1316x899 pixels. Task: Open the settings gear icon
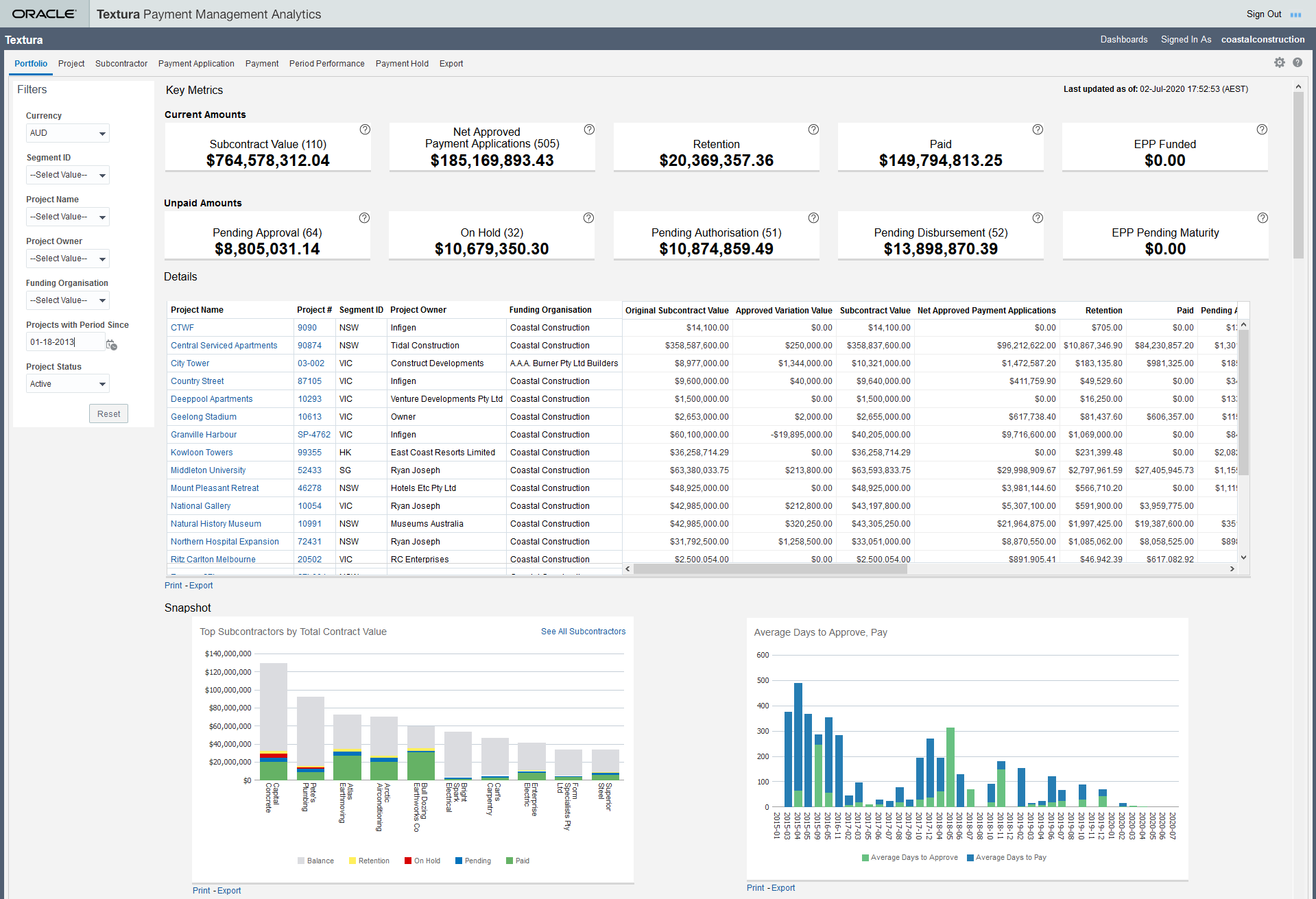coord(1280,62)
